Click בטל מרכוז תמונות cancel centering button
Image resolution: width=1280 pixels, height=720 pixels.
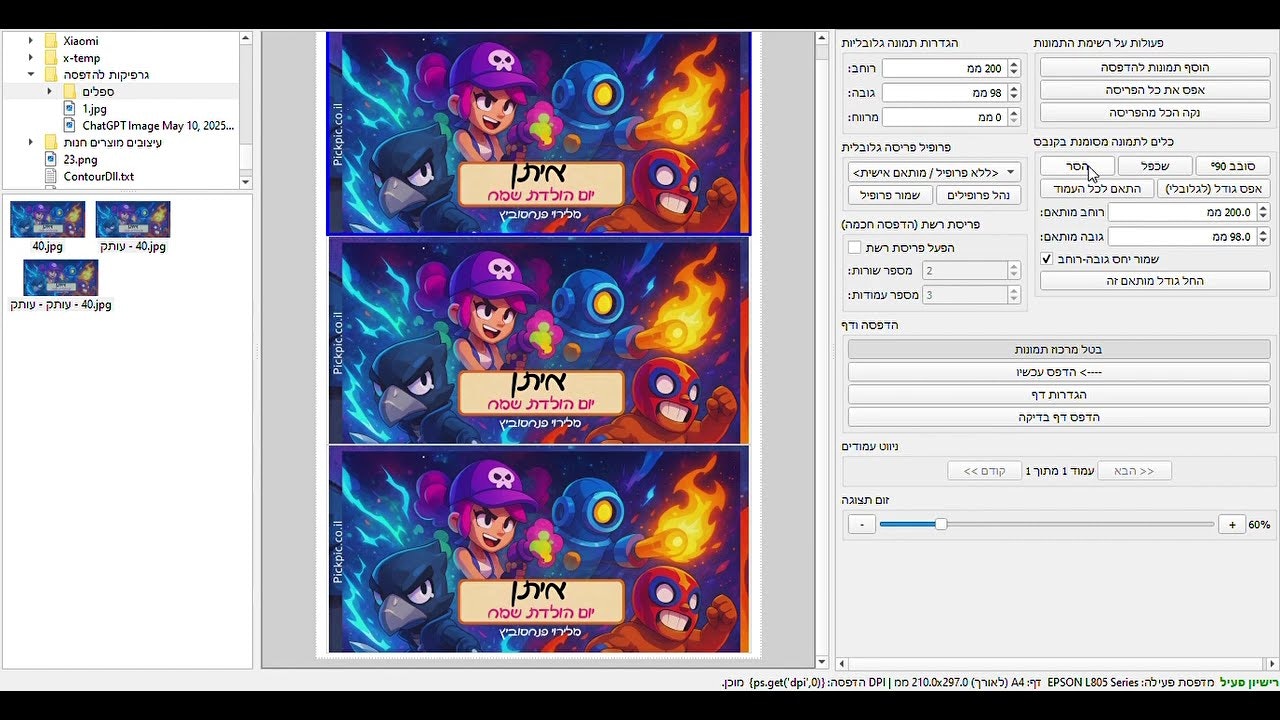(x=1059, y=350)
